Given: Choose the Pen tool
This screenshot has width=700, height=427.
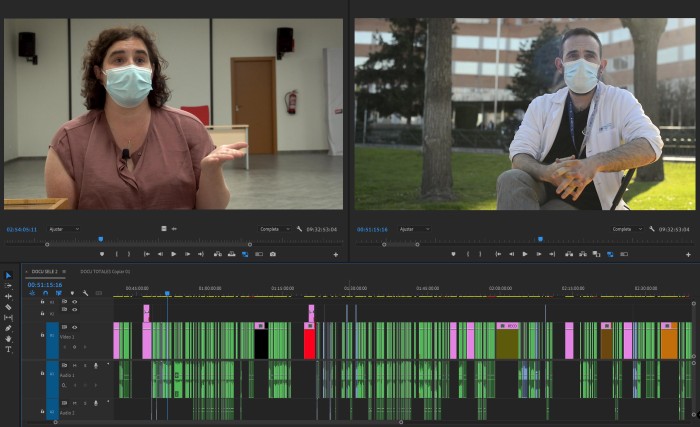Looking at the screenshot, I should [x=8, y=328].
